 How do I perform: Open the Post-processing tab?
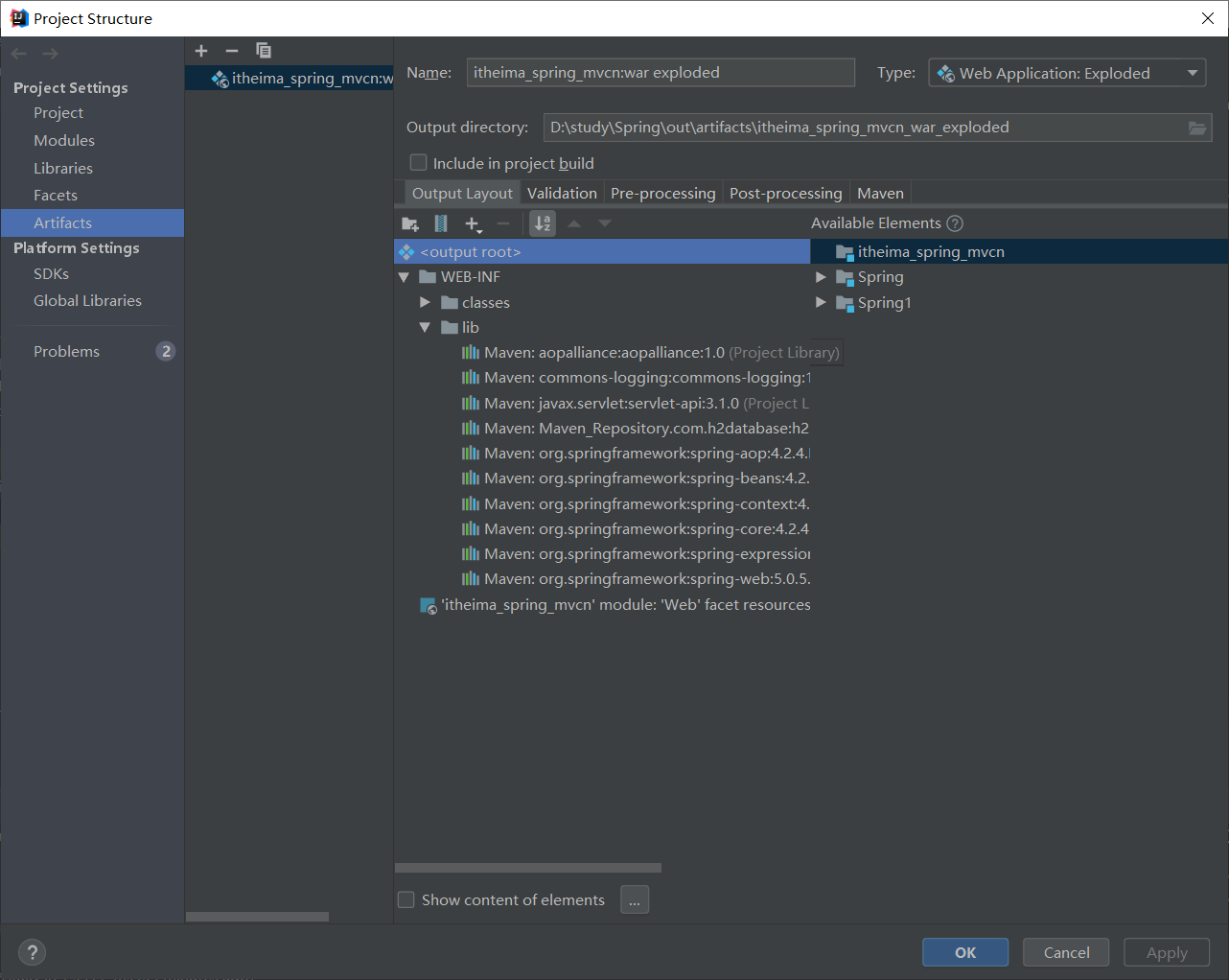tap(786, 193)
